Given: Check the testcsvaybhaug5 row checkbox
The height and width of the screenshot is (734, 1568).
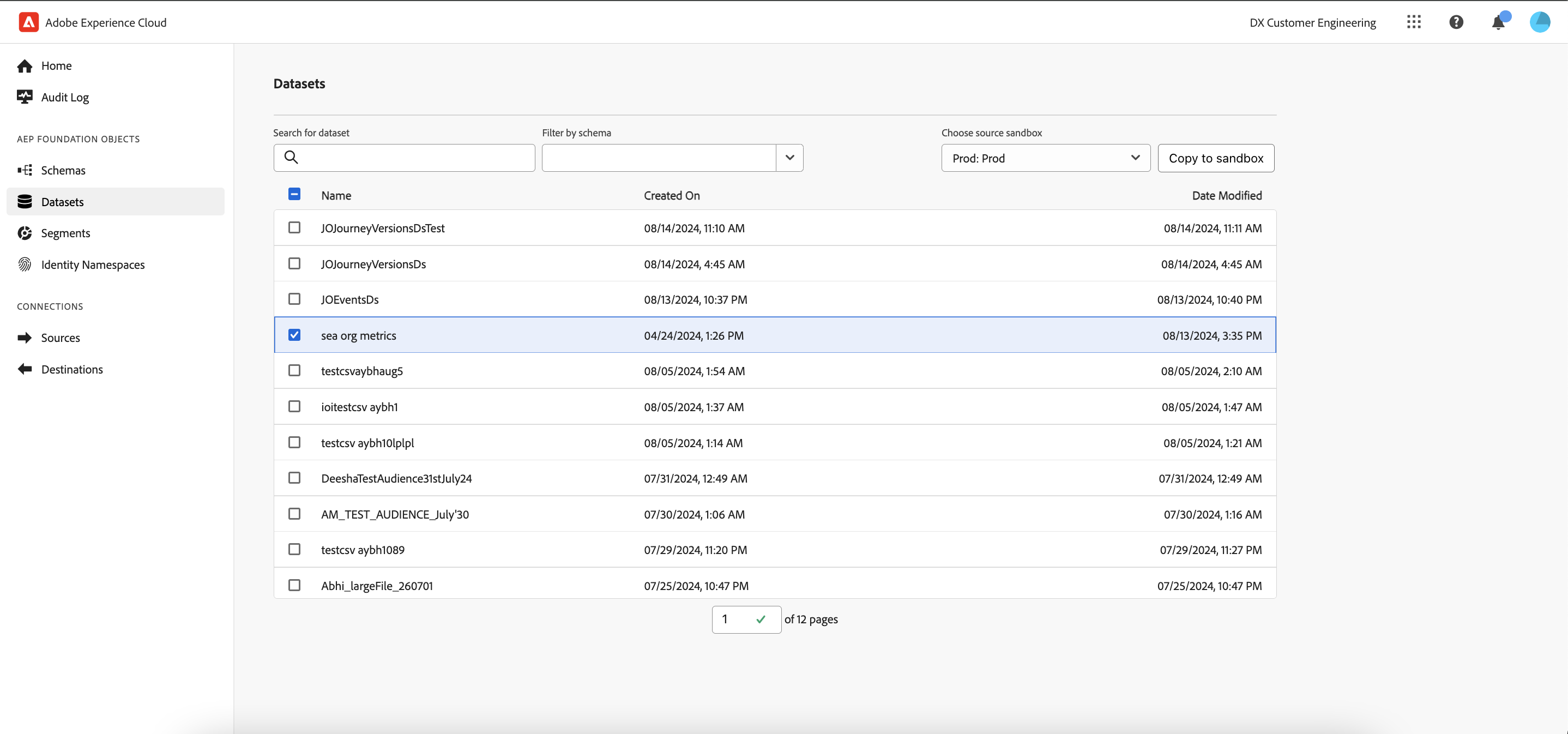Looking at the screenshot, I should [x=294, y=371].
